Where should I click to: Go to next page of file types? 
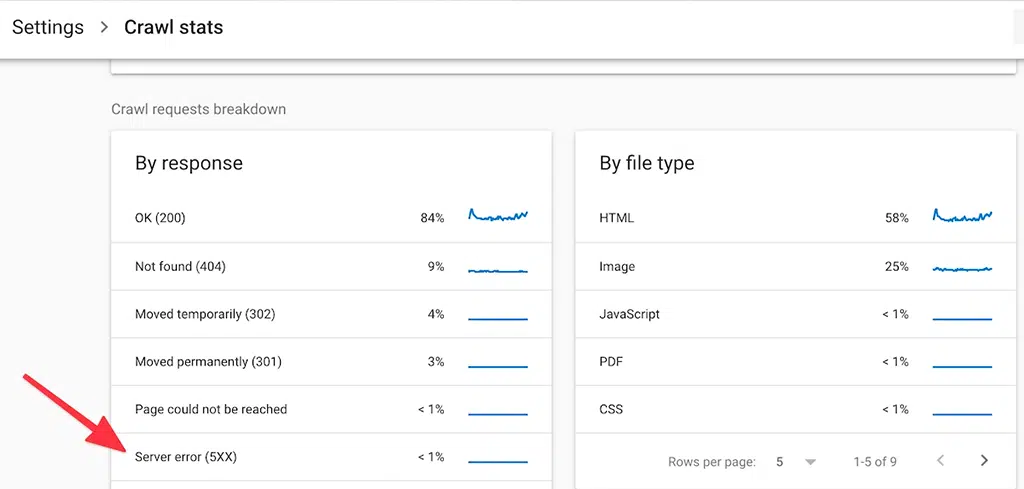[x=984, y=461]
